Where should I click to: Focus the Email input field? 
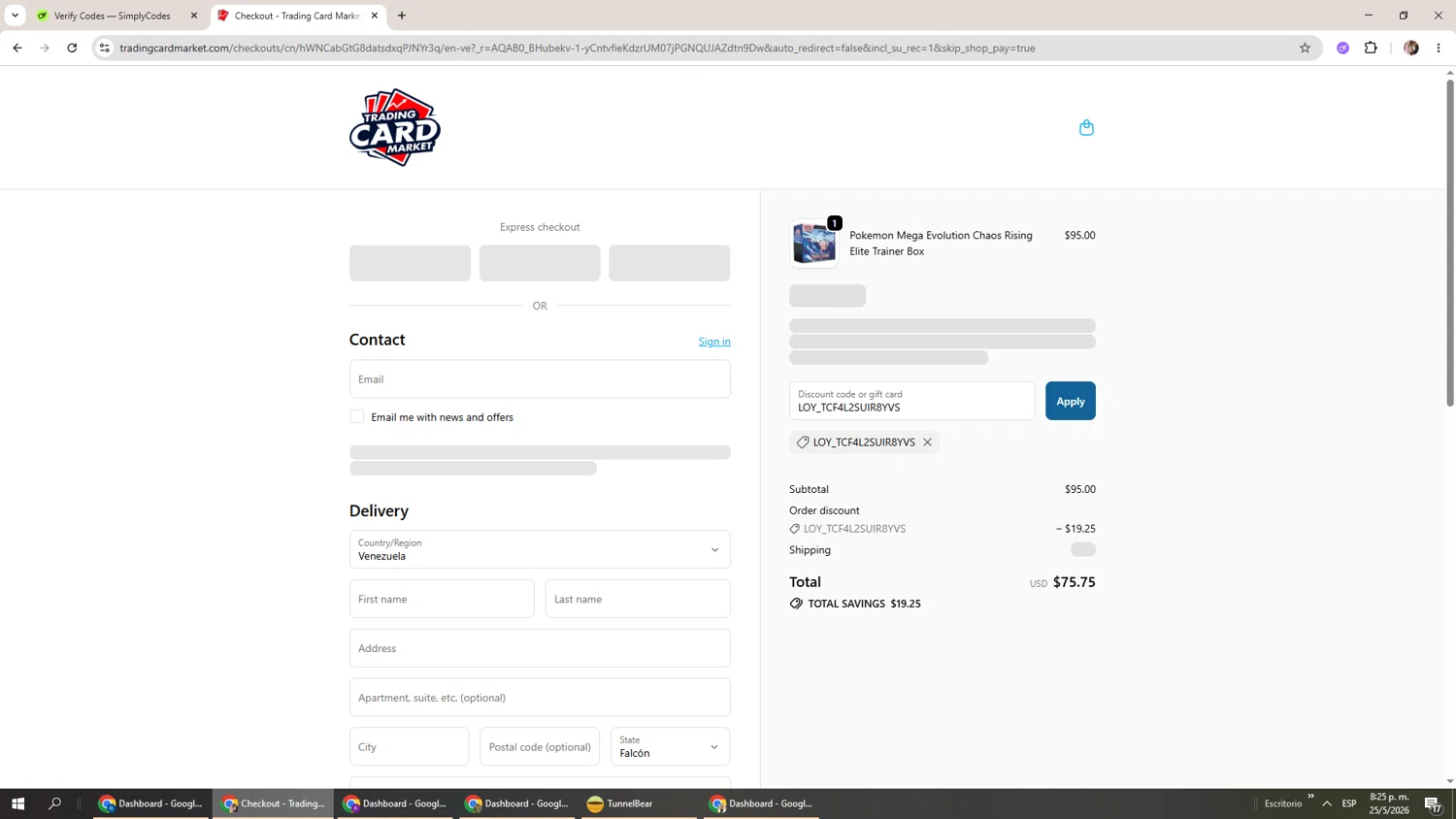(x=540, y=379)
